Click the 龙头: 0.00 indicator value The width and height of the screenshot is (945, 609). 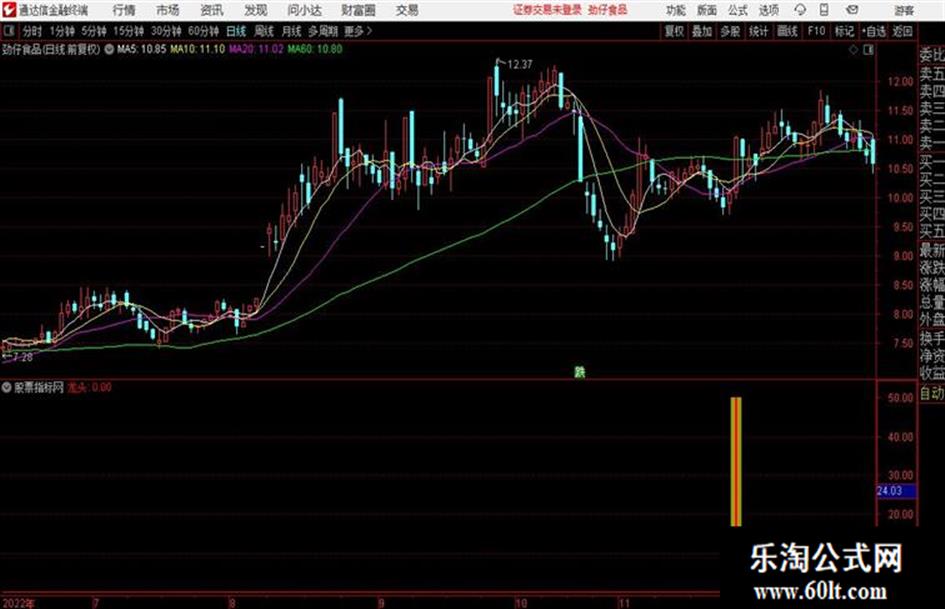89,388
